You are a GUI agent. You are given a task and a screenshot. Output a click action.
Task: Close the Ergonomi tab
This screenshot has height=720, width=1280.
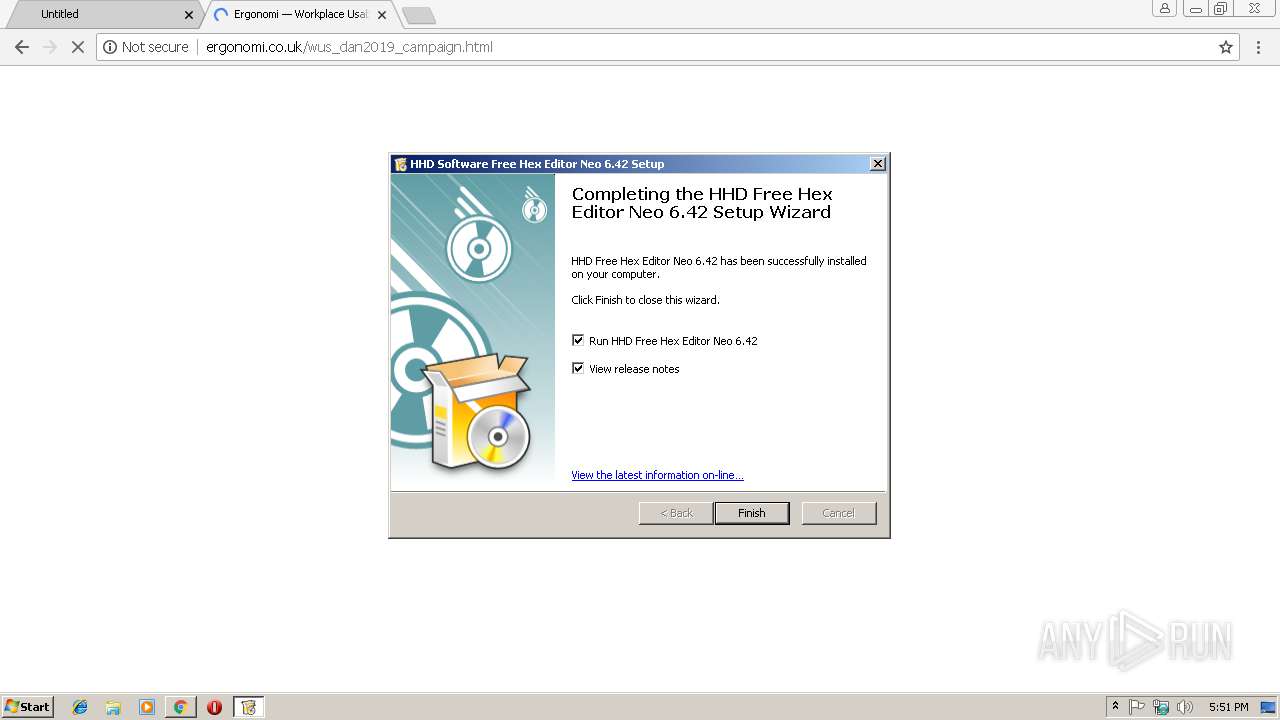click(382, 15)
